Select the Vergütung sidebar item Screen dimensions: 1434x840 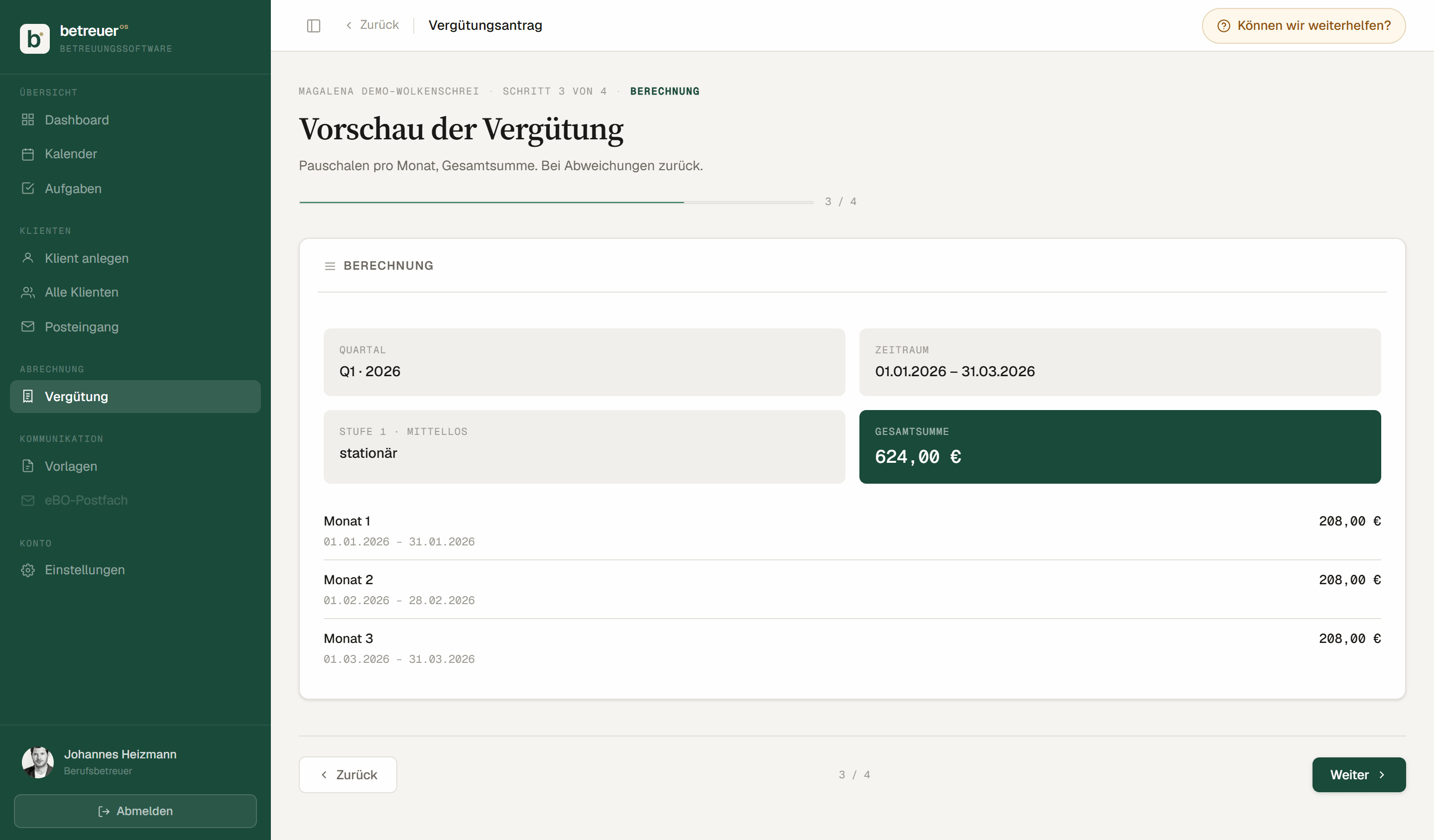pyautogui.click(x=135, y=397)
